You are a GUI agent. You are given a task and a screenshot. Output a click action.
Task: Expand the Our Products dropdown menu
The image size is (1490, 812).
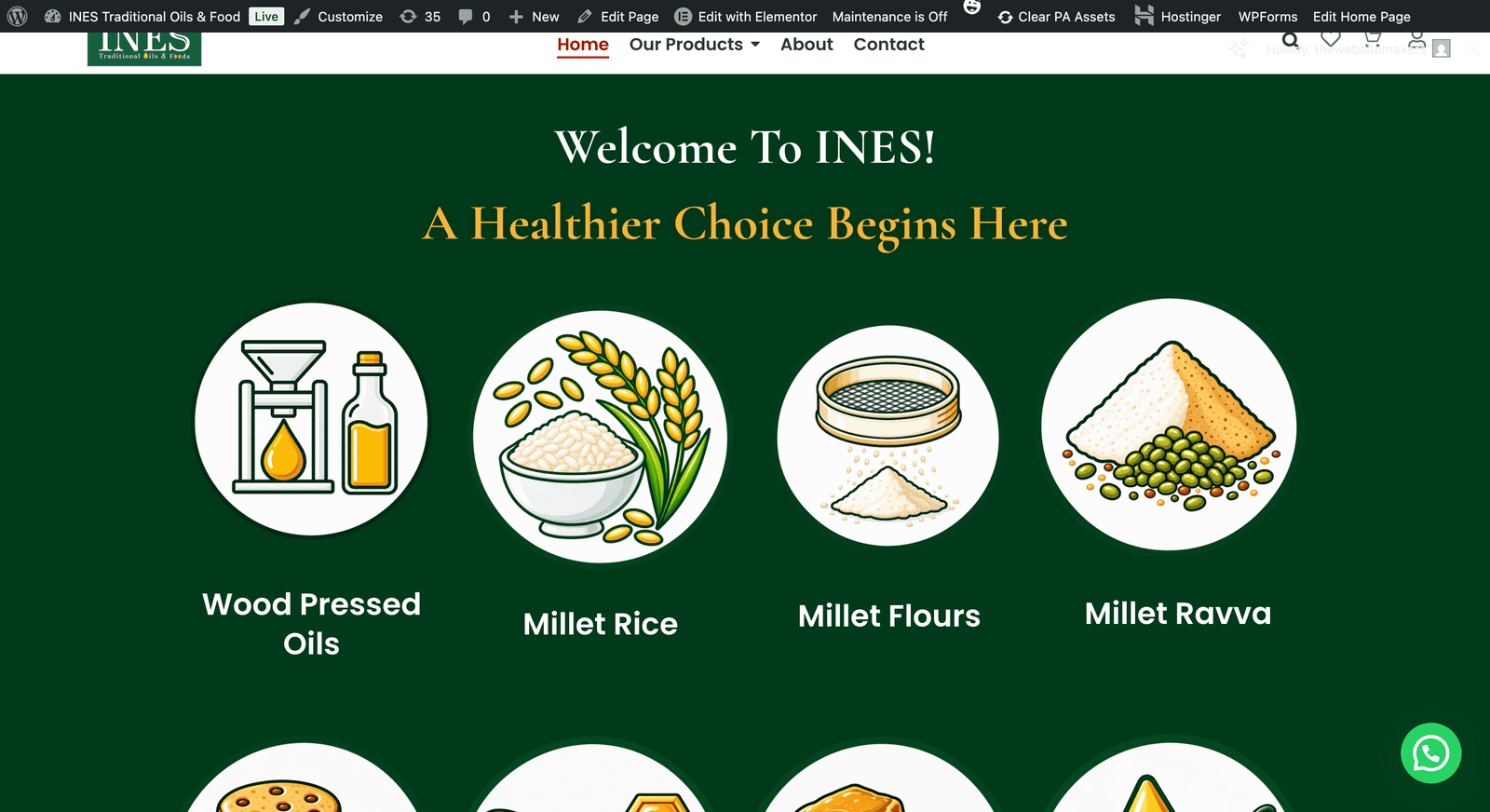[x=695, y=45]
